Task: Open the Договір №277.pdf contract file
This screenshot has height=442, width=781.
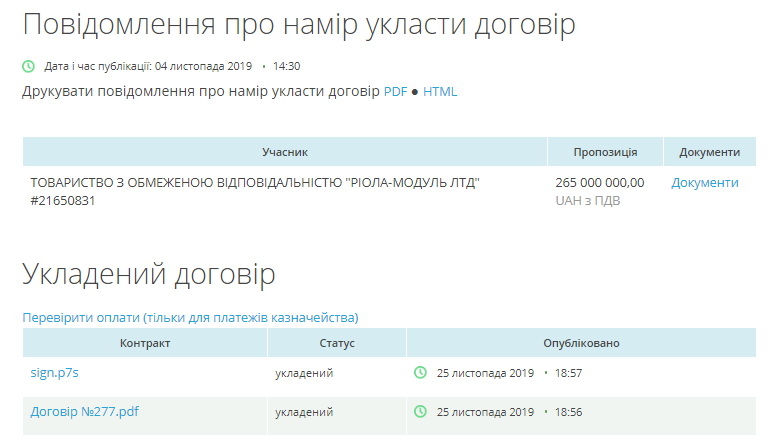Action: (x=85, y=411)
